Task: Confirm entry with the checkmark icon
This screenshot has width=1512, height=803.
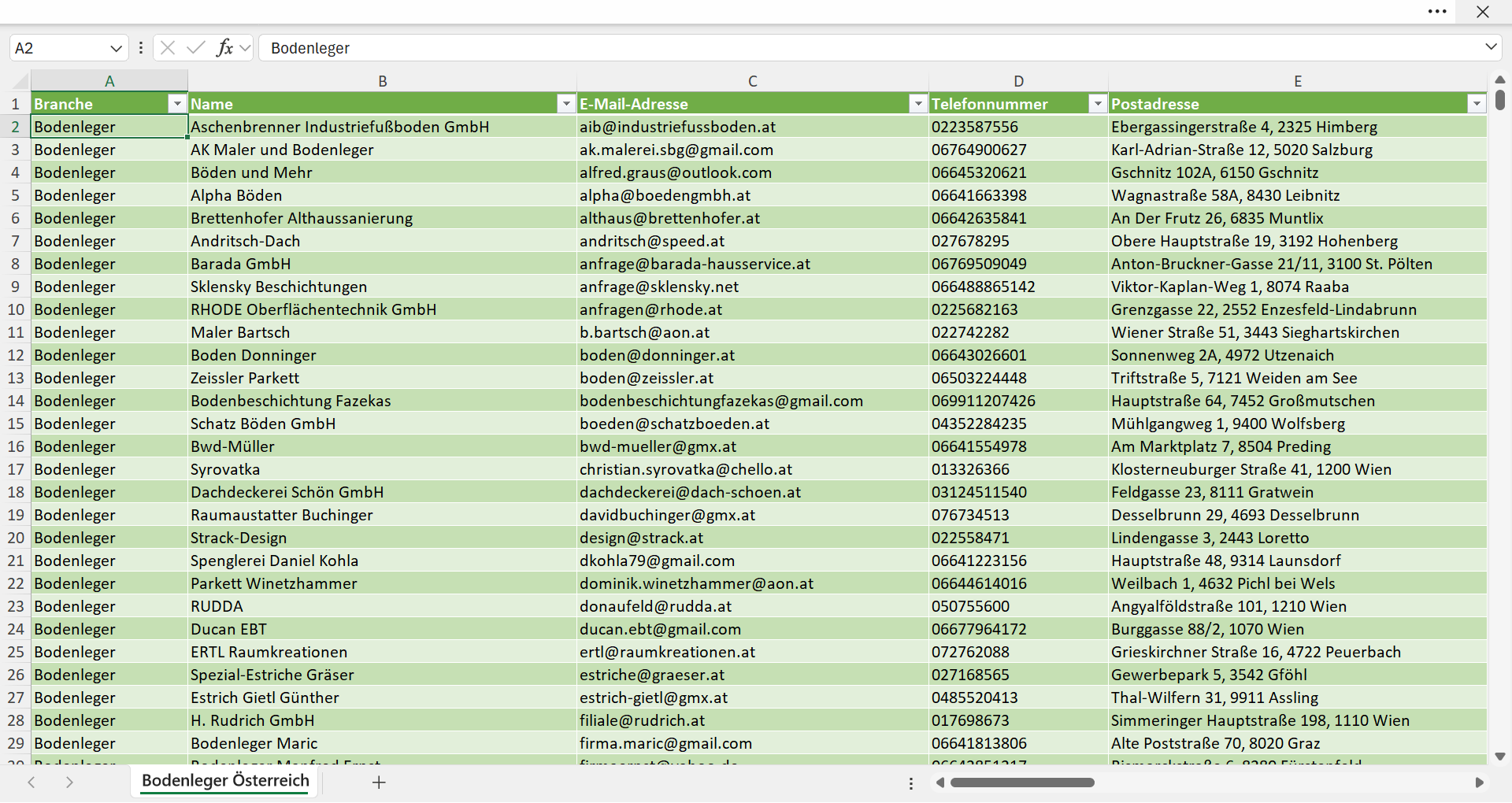Action: tap(196, 48)
